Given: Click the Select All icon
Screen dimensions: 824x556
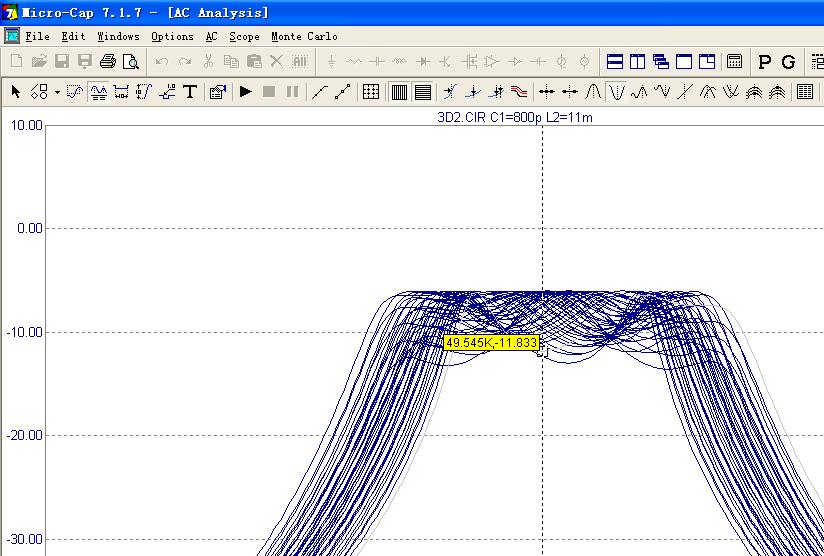Looking at the screenshot, I should point(300,61).
